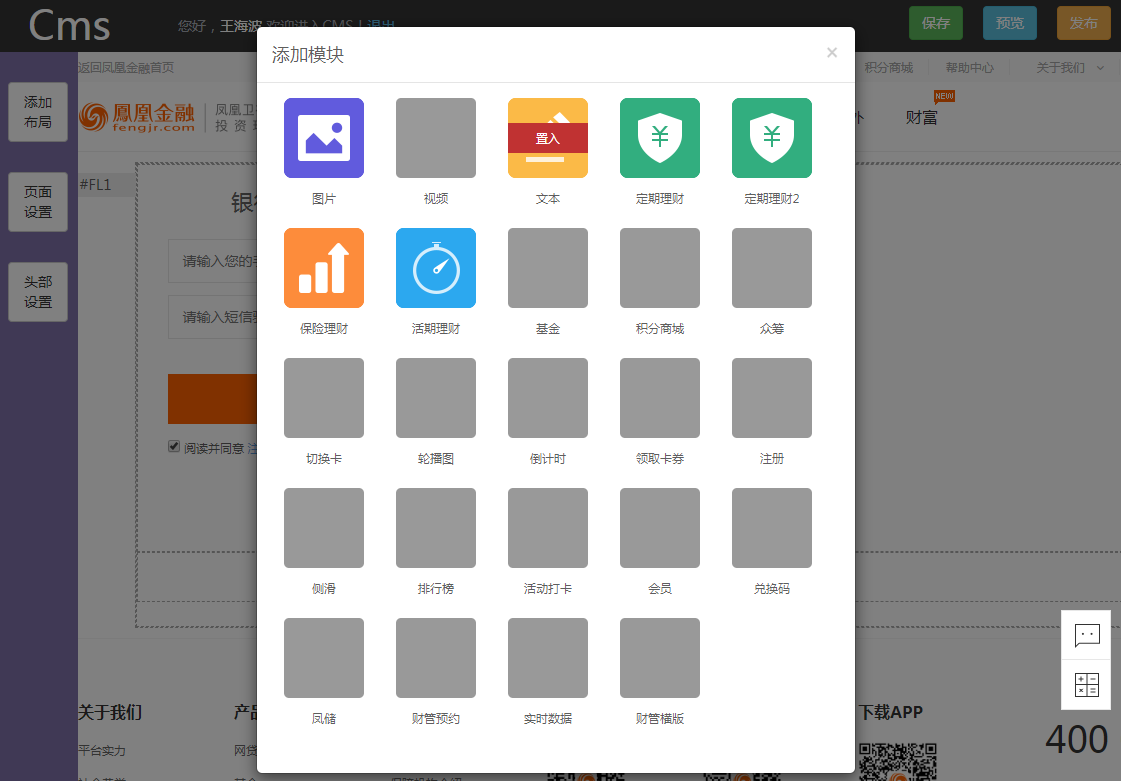Choose the 排行榜 ranking module

[x=436, y=528]
